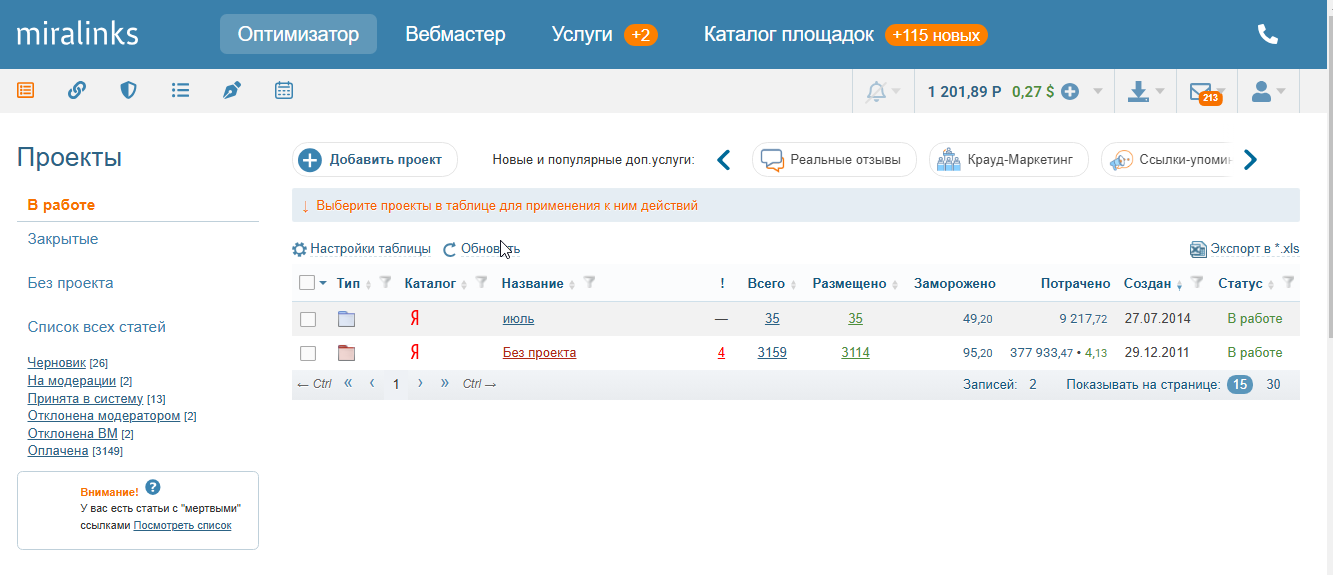The width and height of the screenshot is (1333, 575).
Task: Expand the select-all checkbox dropdown arrow
Action: pyautogui.click(x=323, y=284)
